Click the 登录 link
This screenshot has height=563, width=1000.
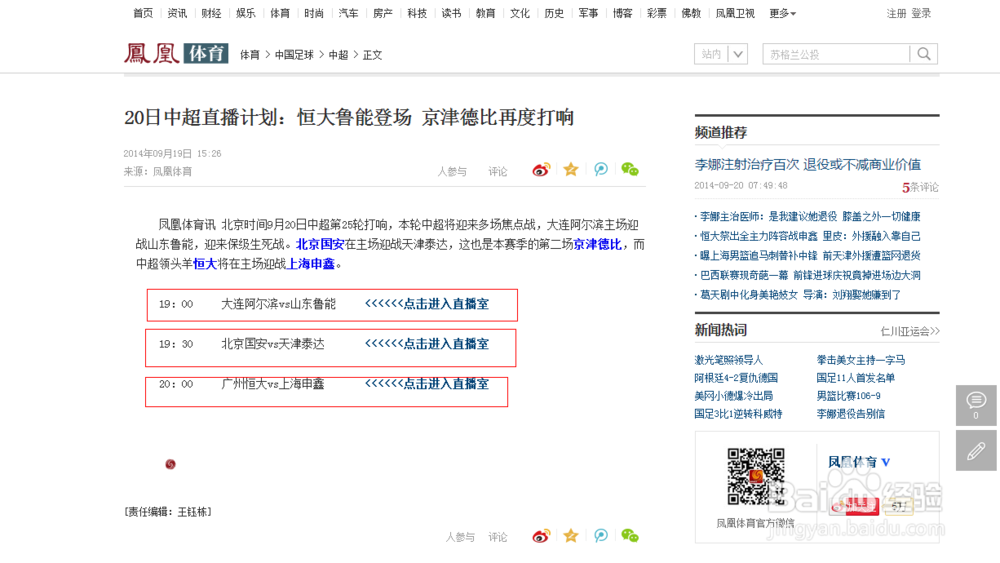pos(921,13)
